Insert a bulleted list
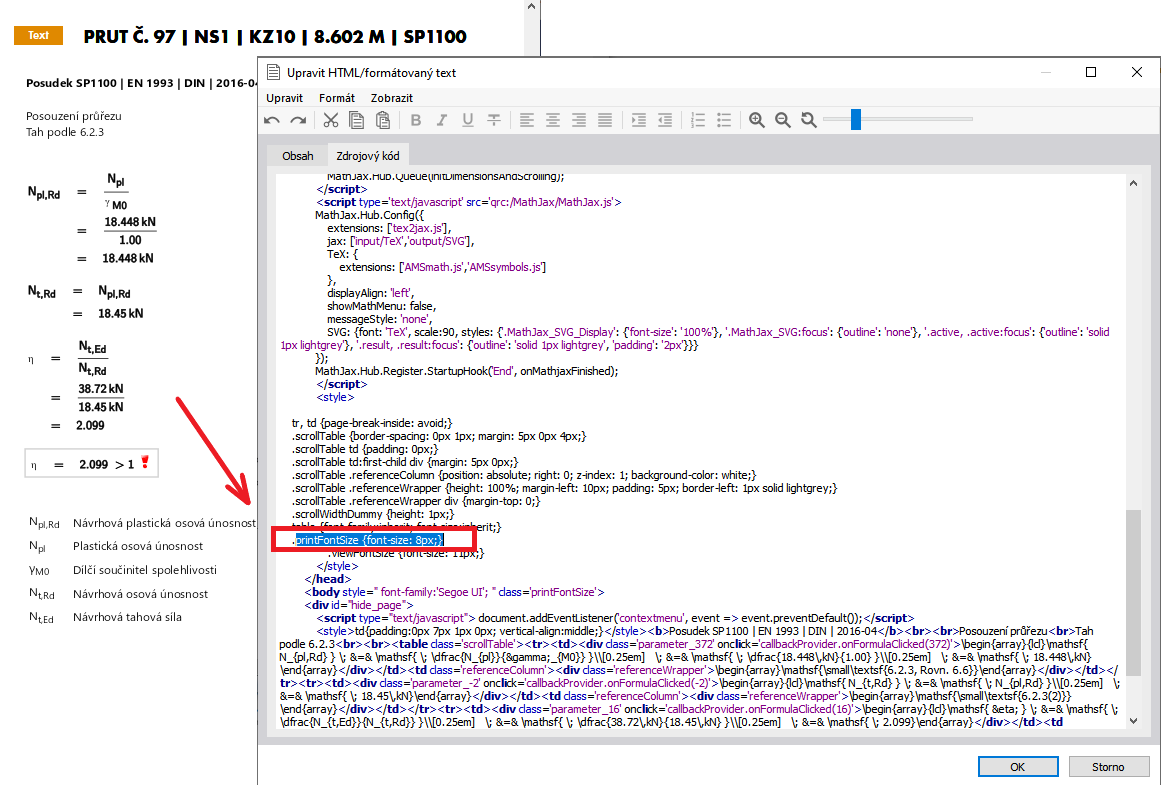 (724, 120)
